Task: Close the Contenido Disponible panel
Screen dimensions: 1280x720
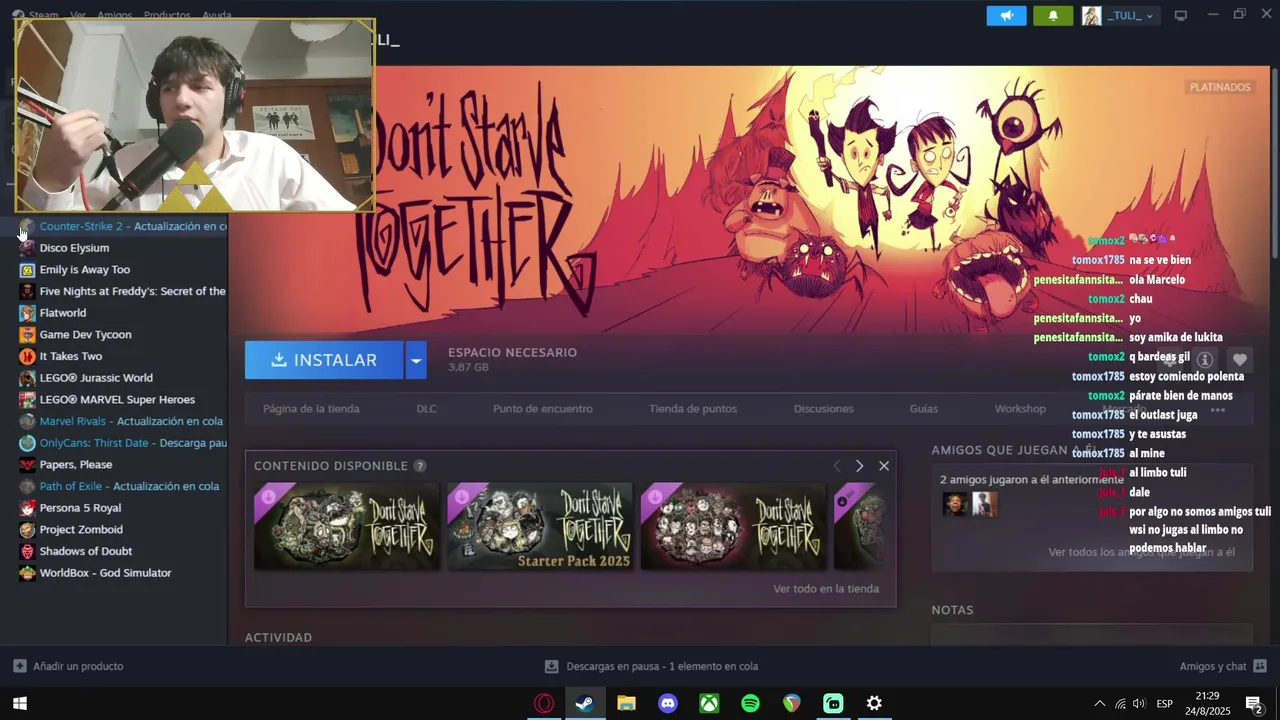Action: coord(884,466)
